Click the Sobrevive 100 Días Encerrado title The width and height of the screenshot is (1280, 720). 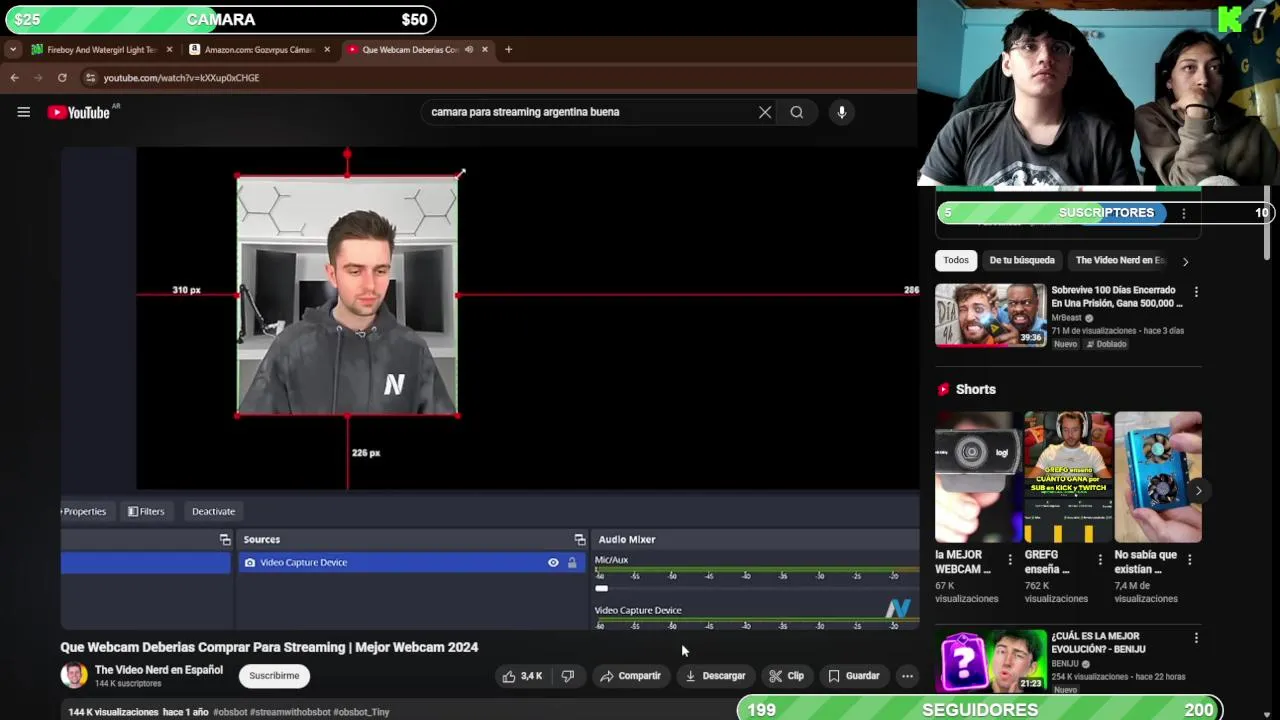pos(1117,297)
